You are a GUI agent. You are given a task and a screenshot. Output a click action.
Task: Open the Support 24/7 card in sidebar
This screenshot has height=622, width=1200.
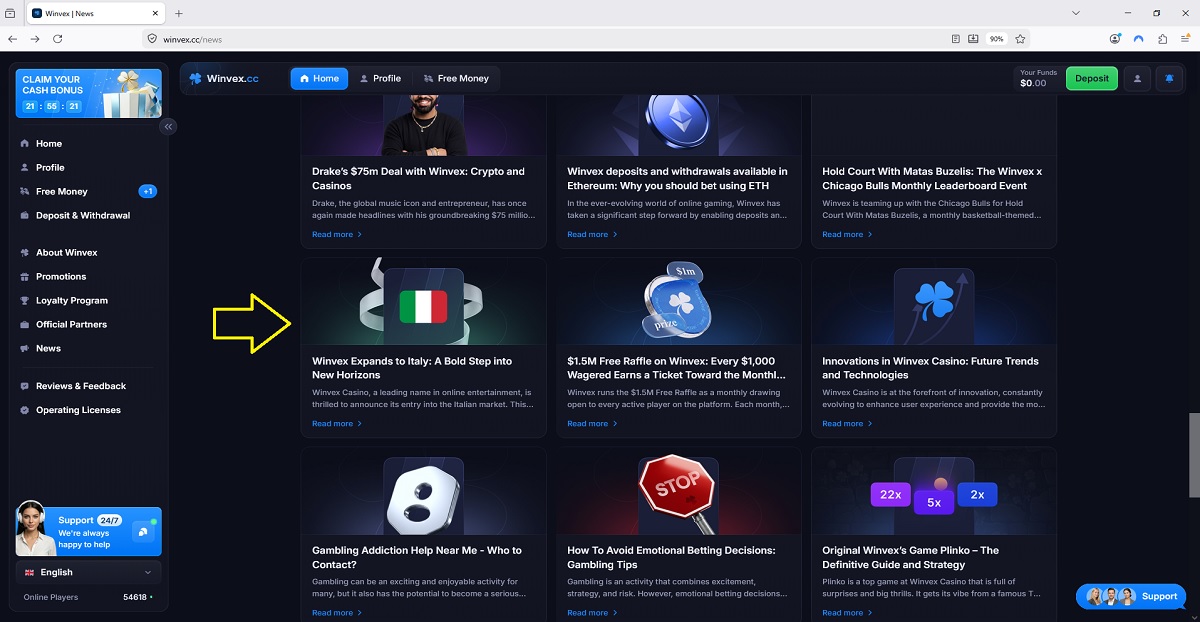point(89,531)
